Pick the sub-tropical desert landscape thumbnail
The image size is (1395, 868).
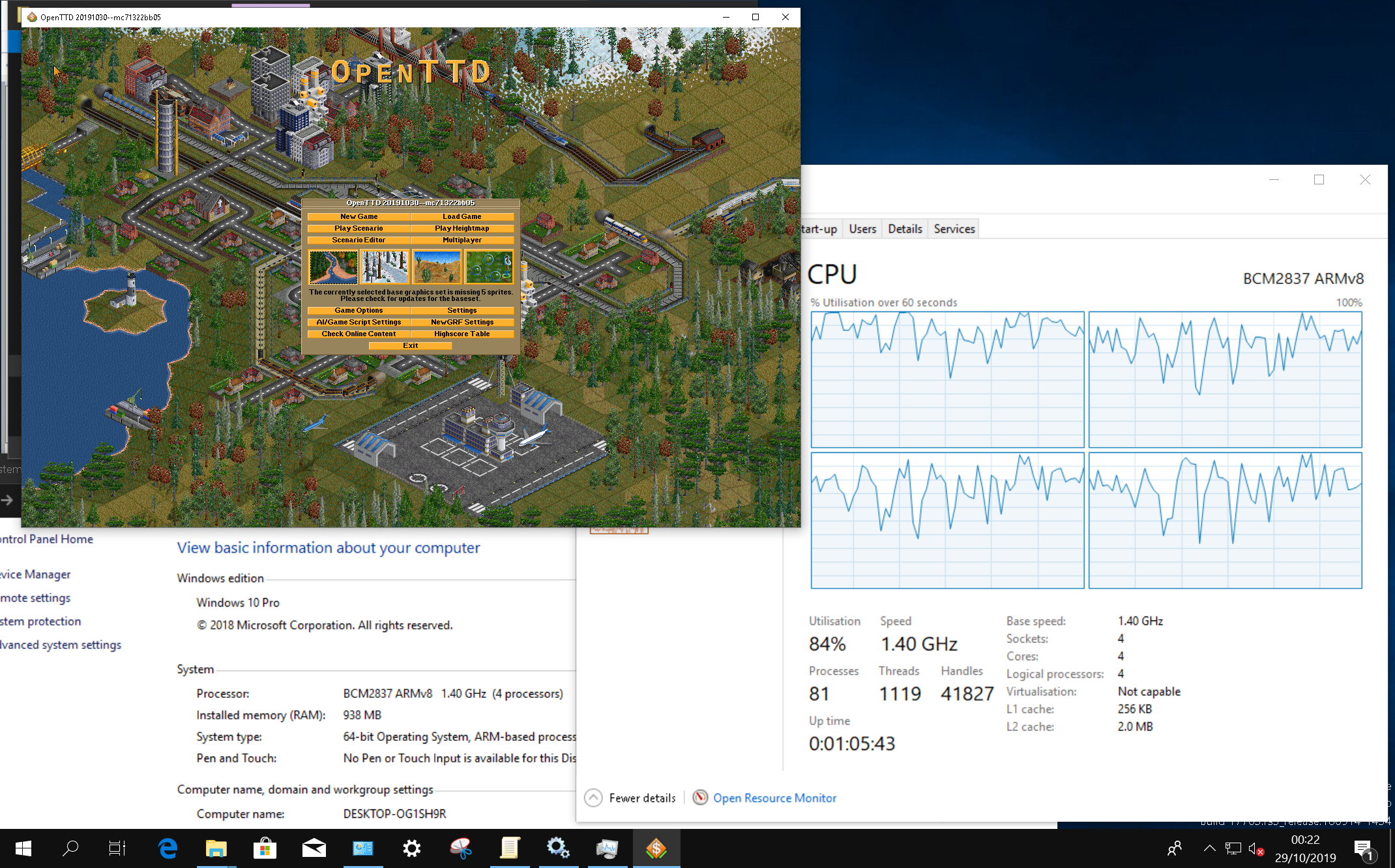coord(437,267)
